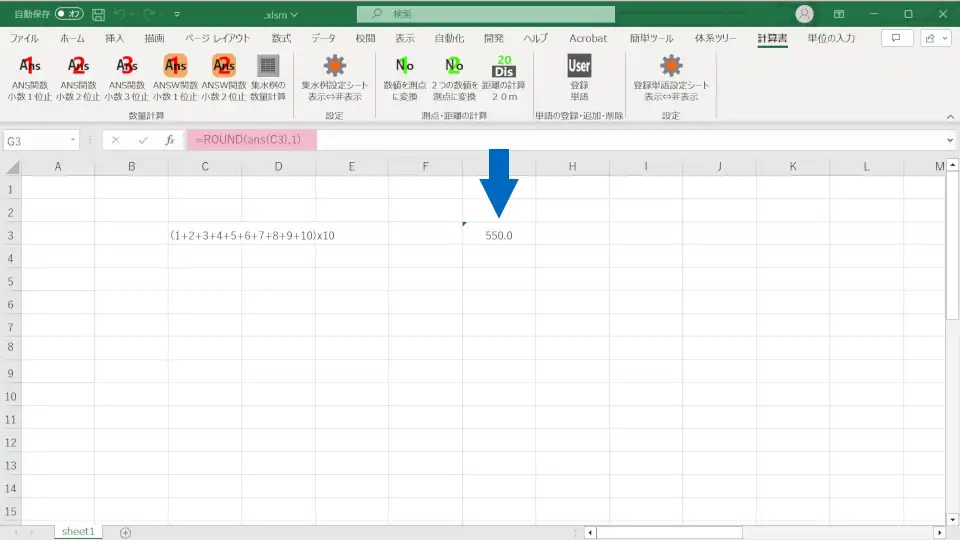
Task: Expand the formula bar
Action: tap(950, 141)
